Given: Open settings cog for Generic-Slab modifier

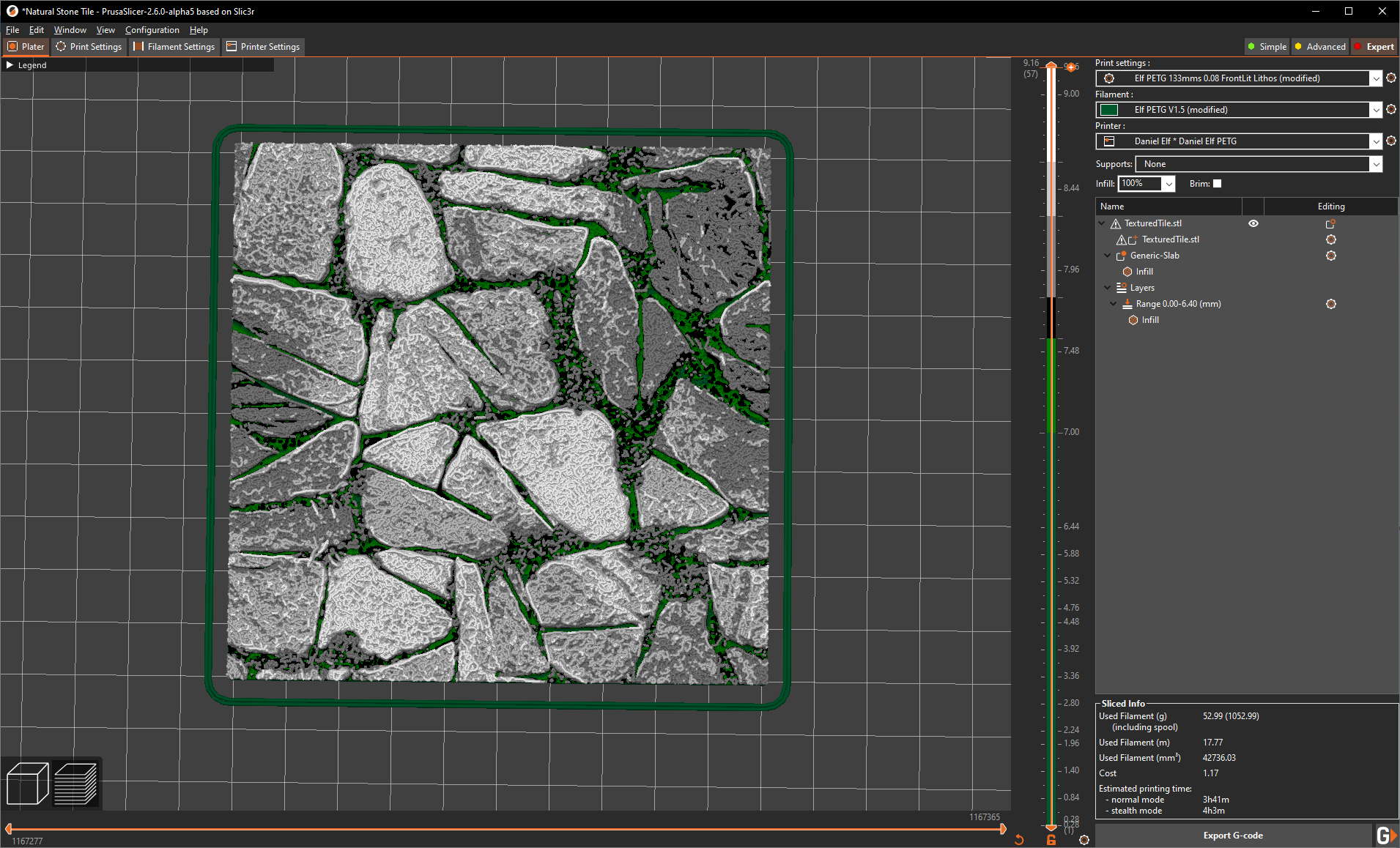Looking at the screenshot, I should pos(1331,256).
